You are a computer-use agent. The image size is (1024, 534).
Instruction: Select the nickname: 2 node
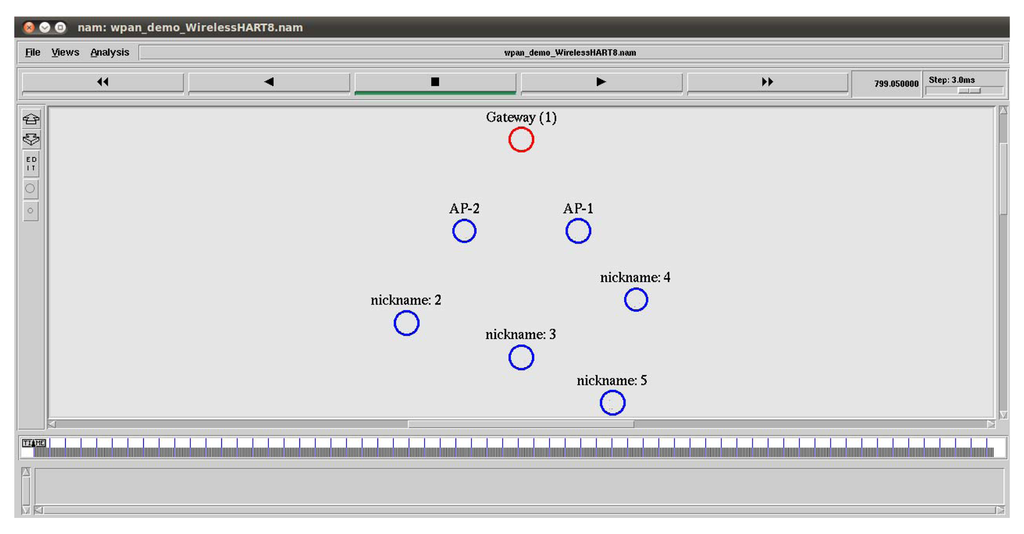(x=406, y=323)
